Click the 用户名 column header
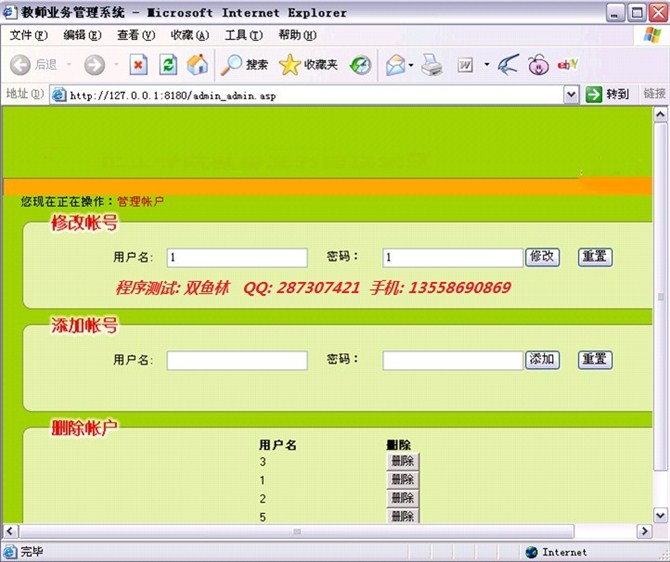 (278, 445)
